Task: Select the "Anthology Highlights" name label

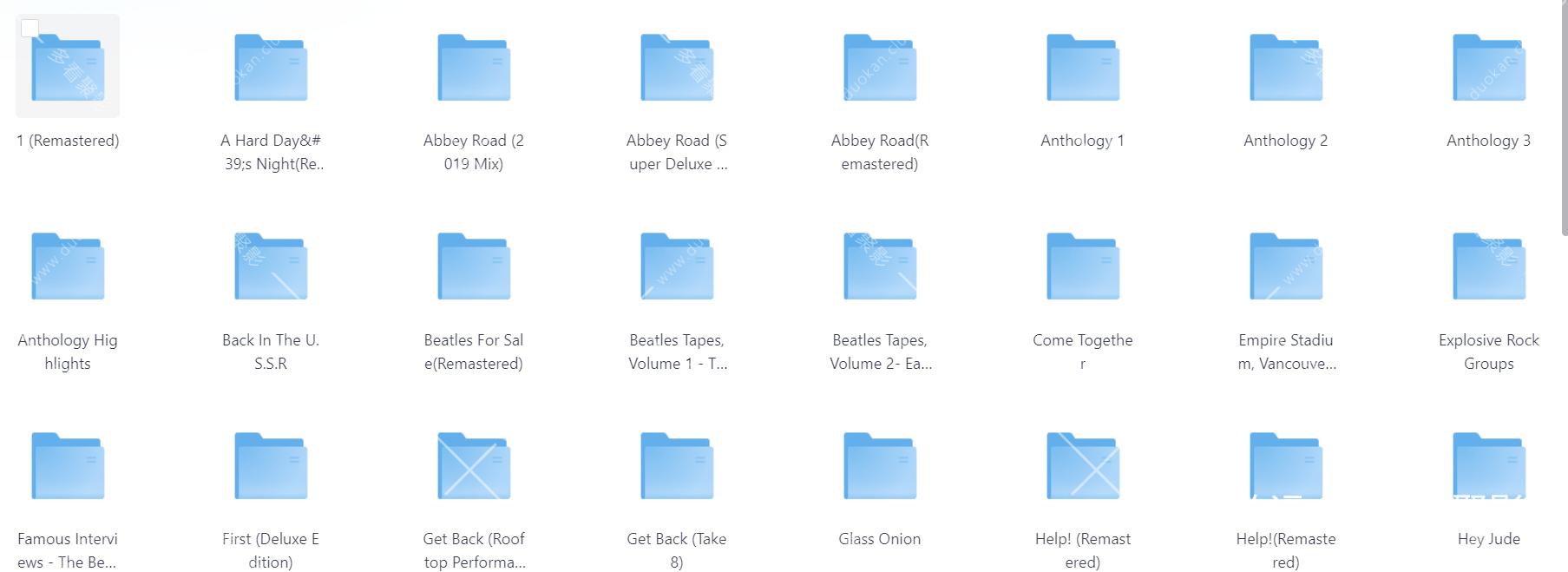Action: click(x=68, y=352)
